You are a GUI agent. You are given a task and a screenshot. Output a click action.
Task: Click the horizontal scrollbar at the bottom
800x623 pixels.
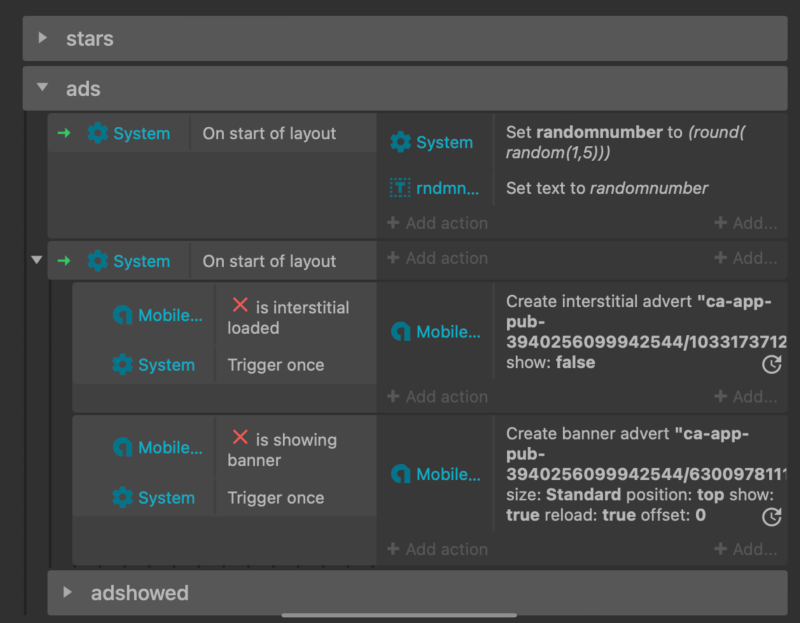[x=399, y=615]
